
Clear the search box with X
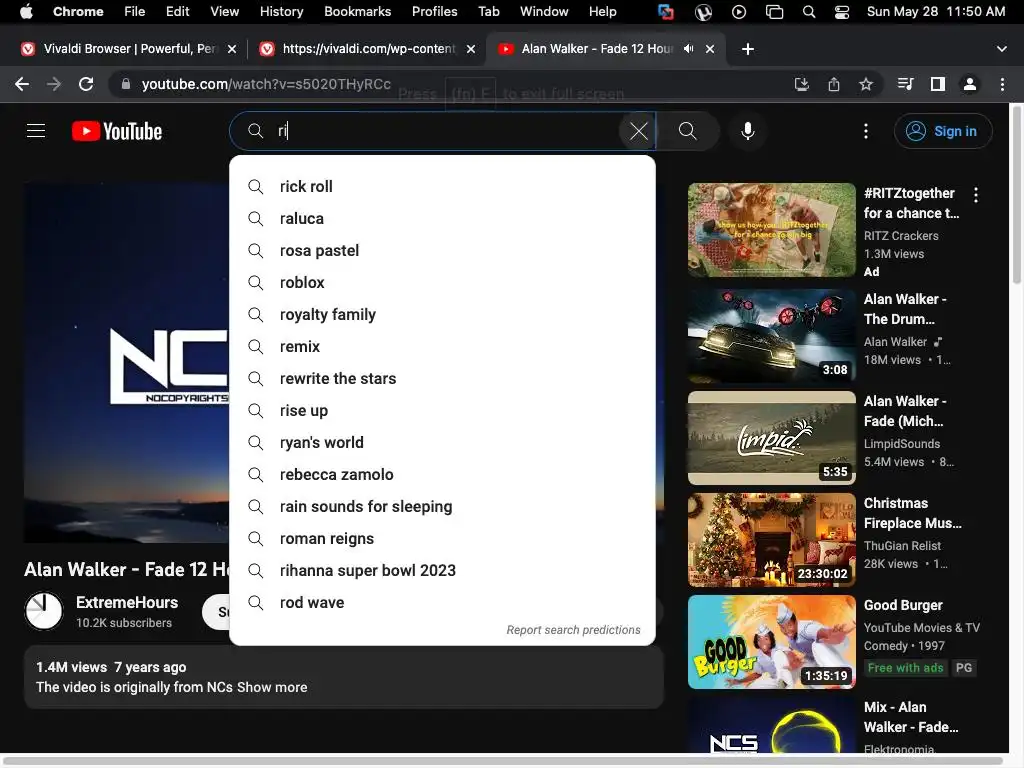click(x=638, y=131)
